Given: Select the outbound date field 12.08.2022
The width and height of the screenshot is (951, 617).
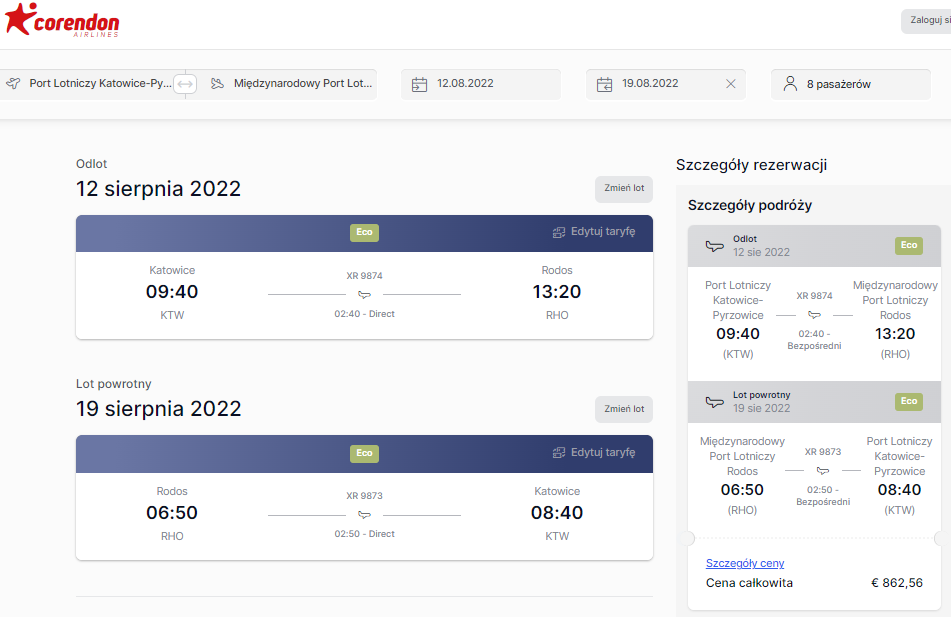Looking at the screenshot, I should 481,84.
